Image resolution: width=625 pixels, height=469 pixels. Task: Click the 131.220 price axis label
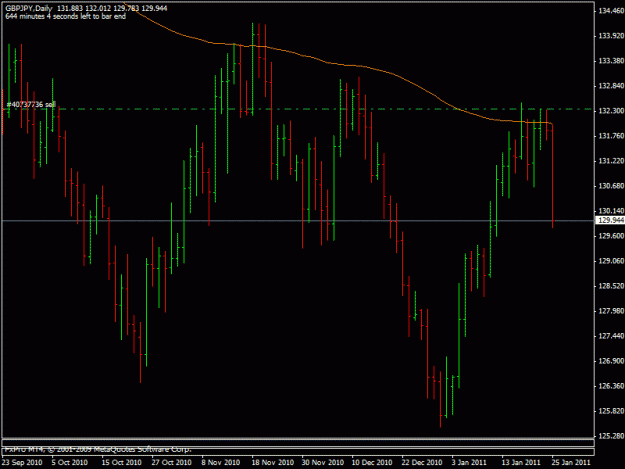(611, 161)
